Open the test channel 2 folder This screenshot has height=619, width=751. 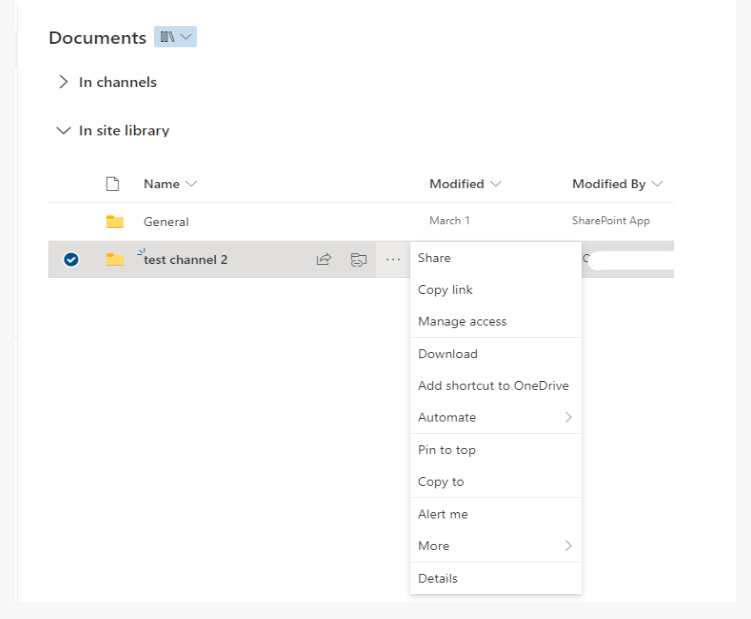click(x=185, y=260)
